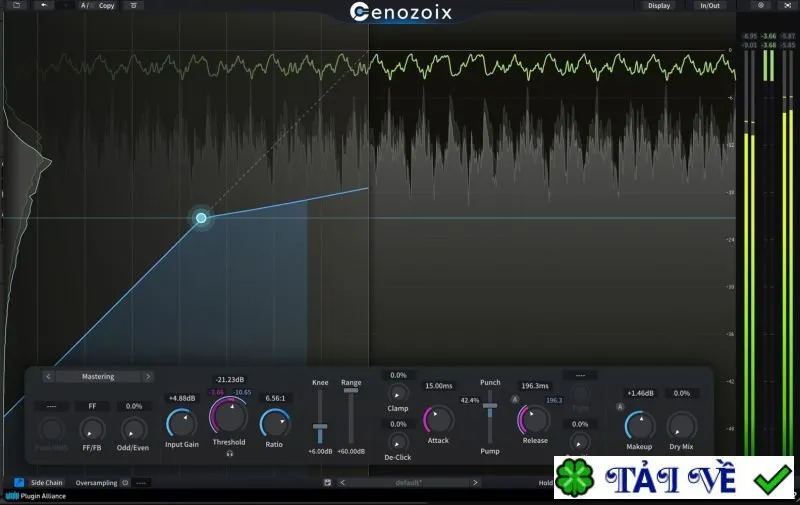800x505 pixels.
Task: Go to the next compressor style arrow
Action: pyautogui.click(x=147, y=376)
